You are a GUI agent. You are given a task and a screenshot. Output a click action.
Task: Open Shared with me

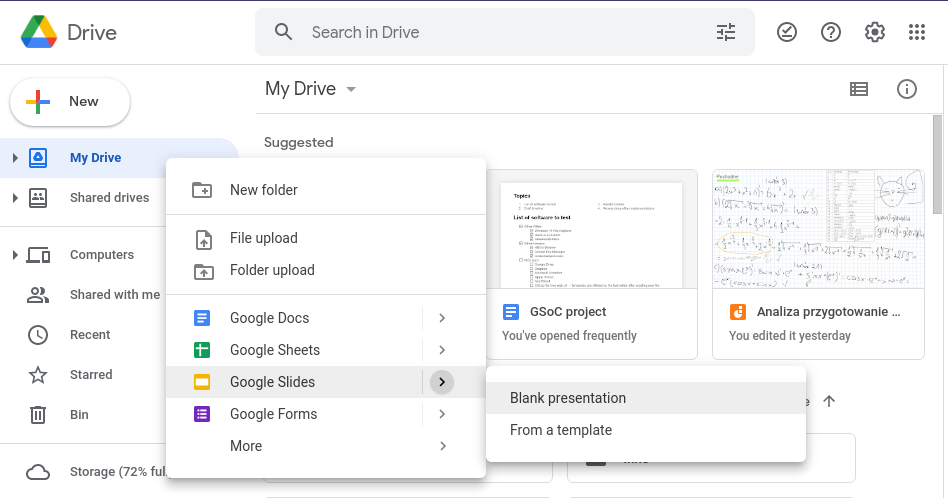click(115, 295)
